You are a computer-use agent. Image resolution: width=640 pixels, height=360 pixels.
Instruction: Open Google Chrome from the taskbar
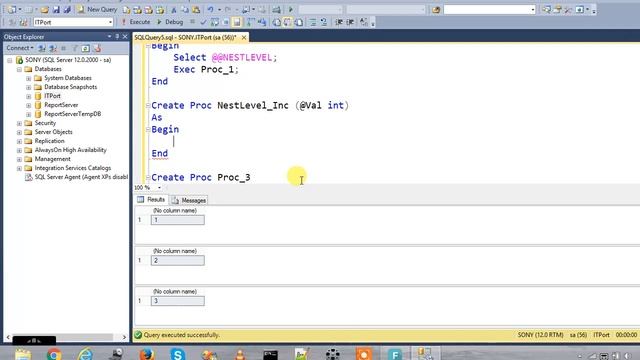(54, 353)
